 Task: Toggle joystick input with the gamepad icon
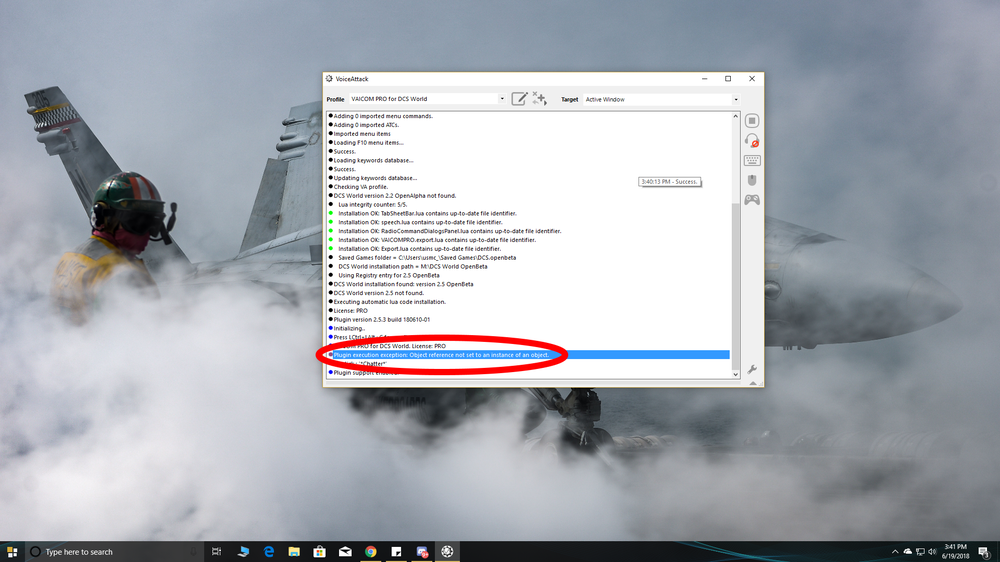click(x=752, y=200)
